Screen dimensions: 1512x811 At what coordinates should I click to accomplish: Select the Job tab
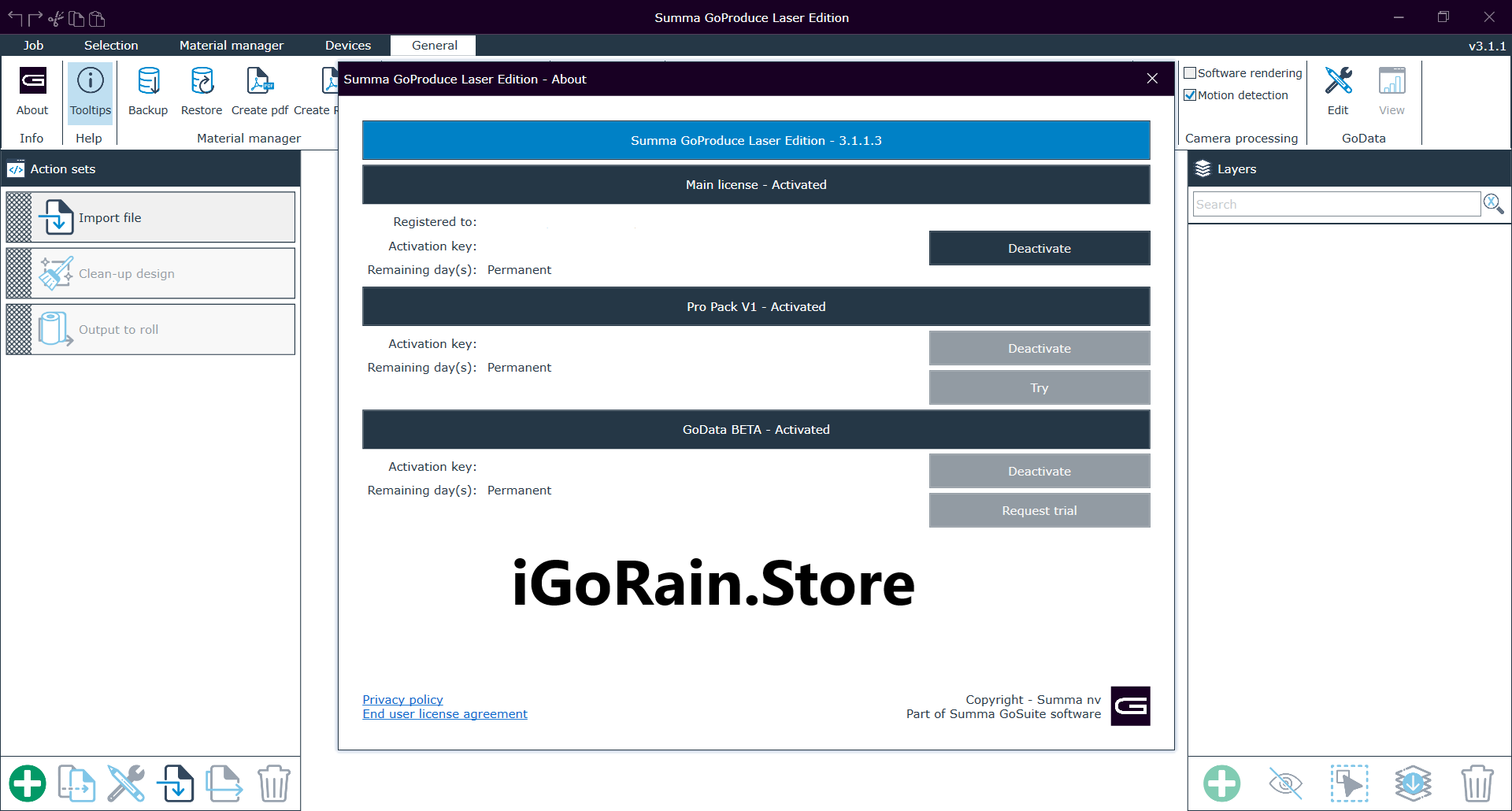(x=33, y=46)
